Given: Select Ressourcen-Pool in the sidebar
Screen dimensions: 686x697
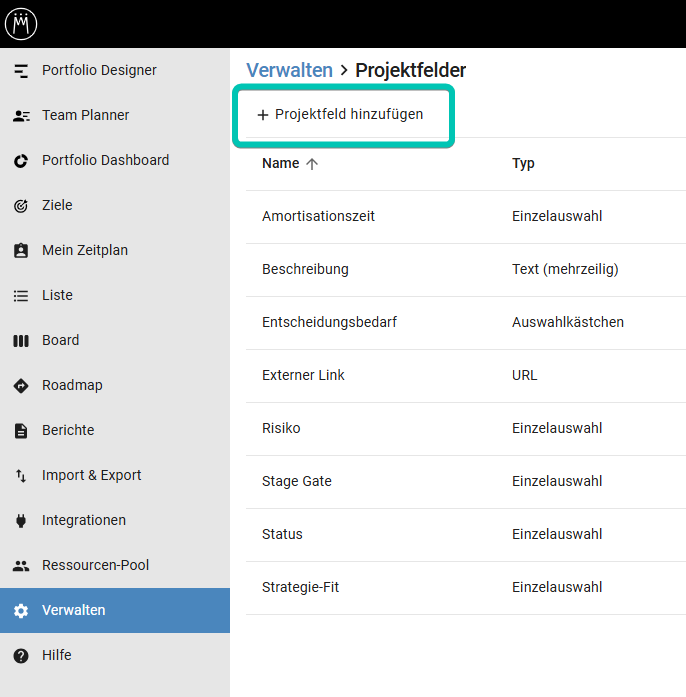Looking at the screenshot, I should tap(95, 566).
